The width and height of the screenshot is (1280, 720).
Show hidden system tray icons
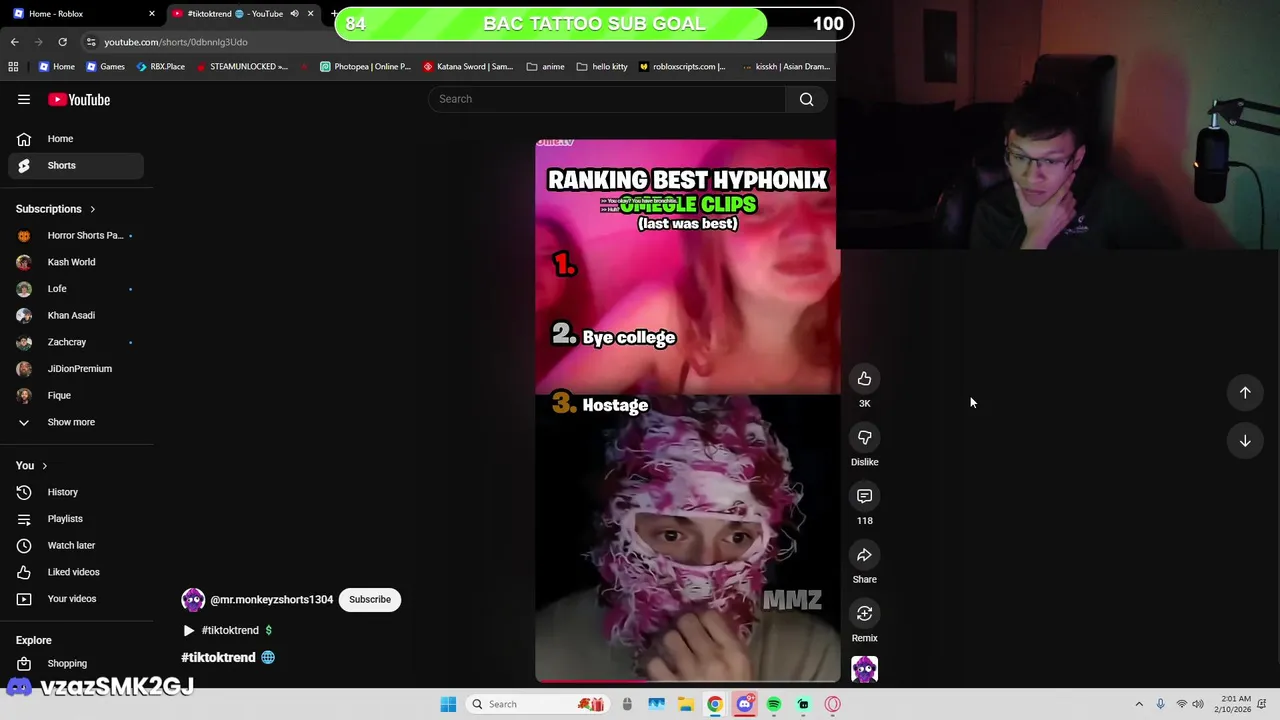tap(1138, 704)
